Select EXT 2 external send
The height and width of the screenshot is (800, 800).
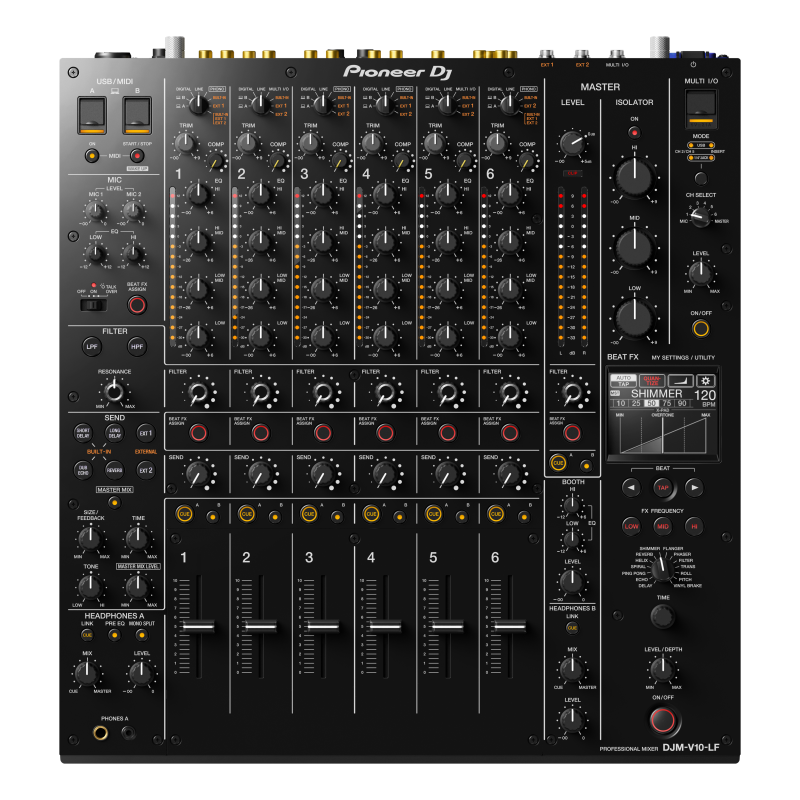click(146, 470)
